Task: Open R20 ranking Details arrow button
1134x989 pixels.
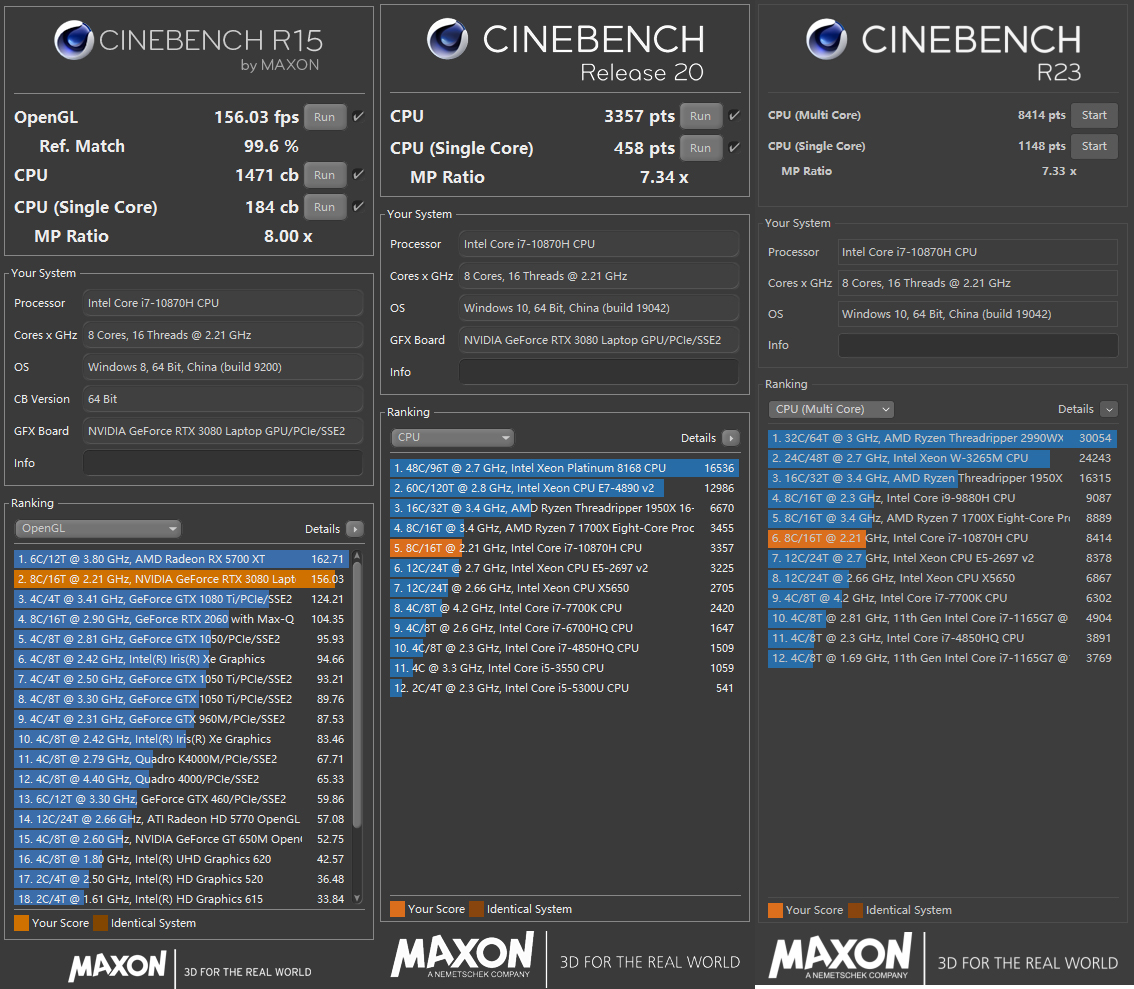Action: pos(730,438)
